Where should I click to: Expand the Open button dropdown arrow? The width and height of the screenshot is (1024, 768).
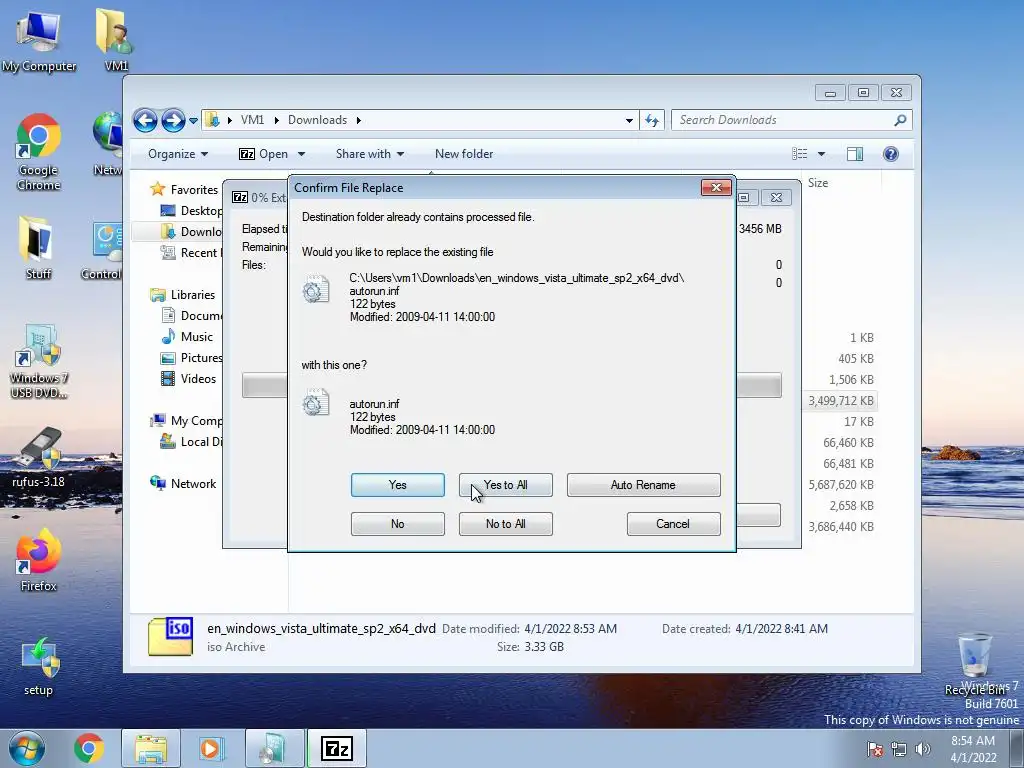[301, 154]
